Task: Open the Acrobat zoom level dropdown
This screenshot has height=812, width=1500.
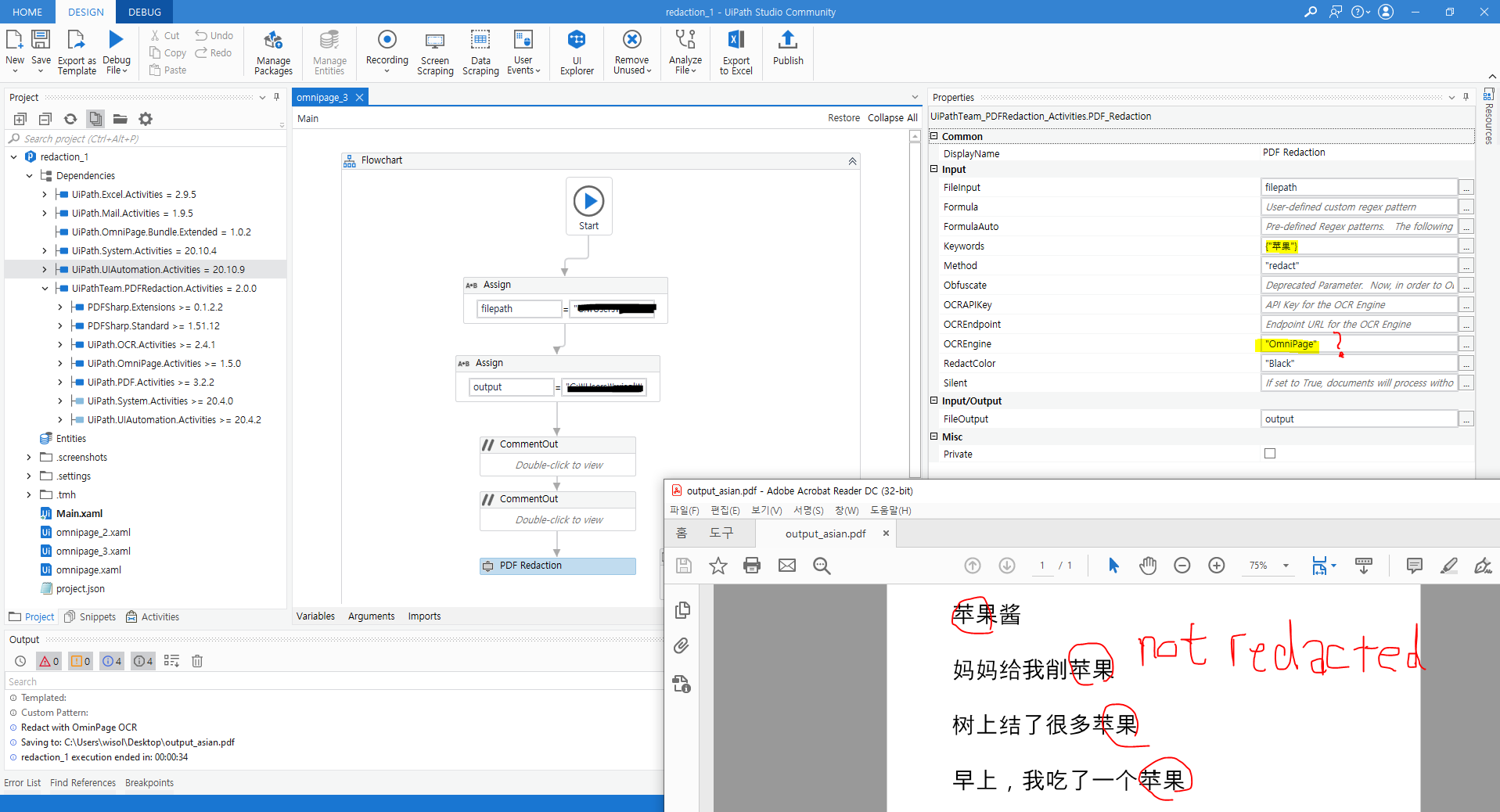Action: (x=1286, y=566)
